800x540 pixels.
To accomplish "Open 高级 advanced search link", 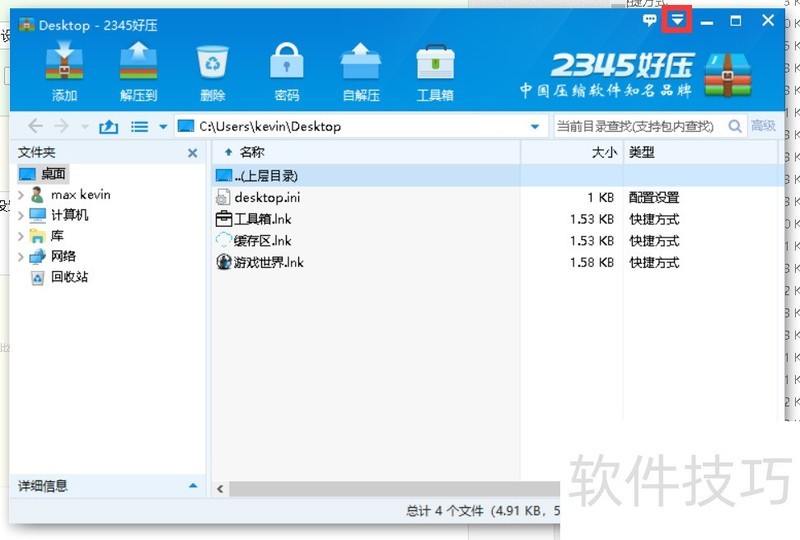I will tap(763, 126).
